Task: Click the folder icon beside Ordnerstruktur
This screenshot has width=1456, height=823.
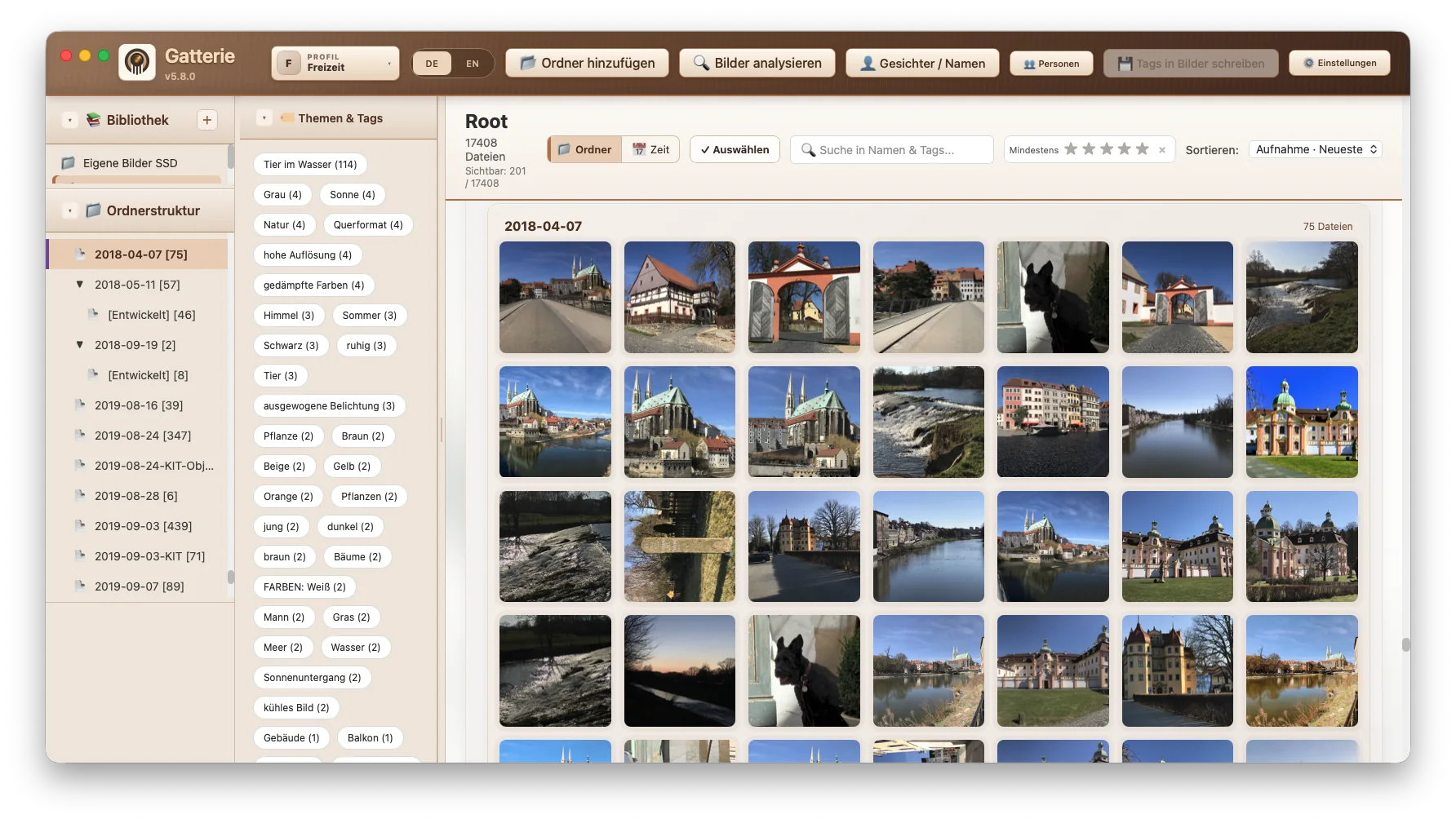Action: tap(93, 210)
